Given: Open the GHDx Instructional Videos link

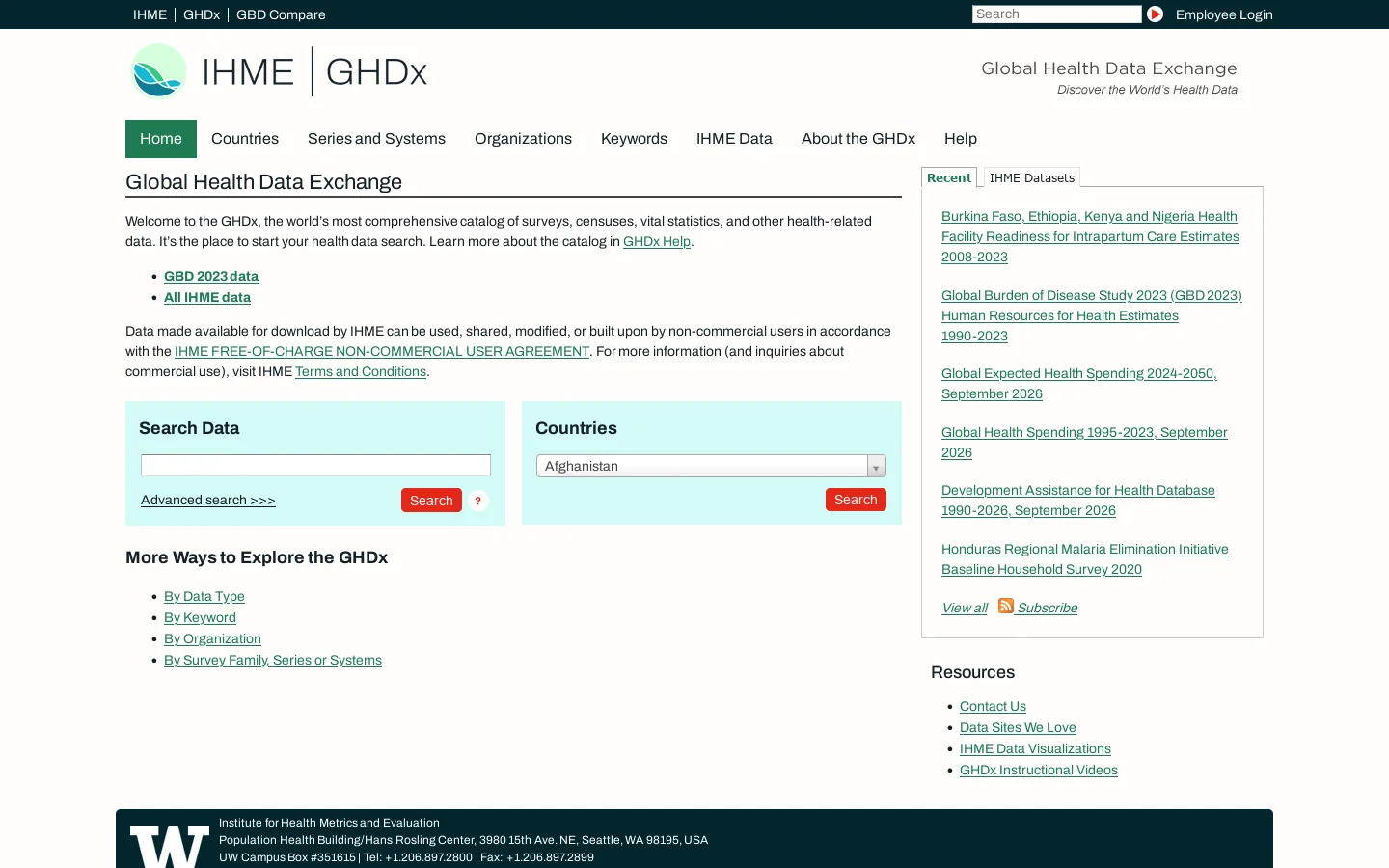Looking at the screenshot, I should (1039, 770).
